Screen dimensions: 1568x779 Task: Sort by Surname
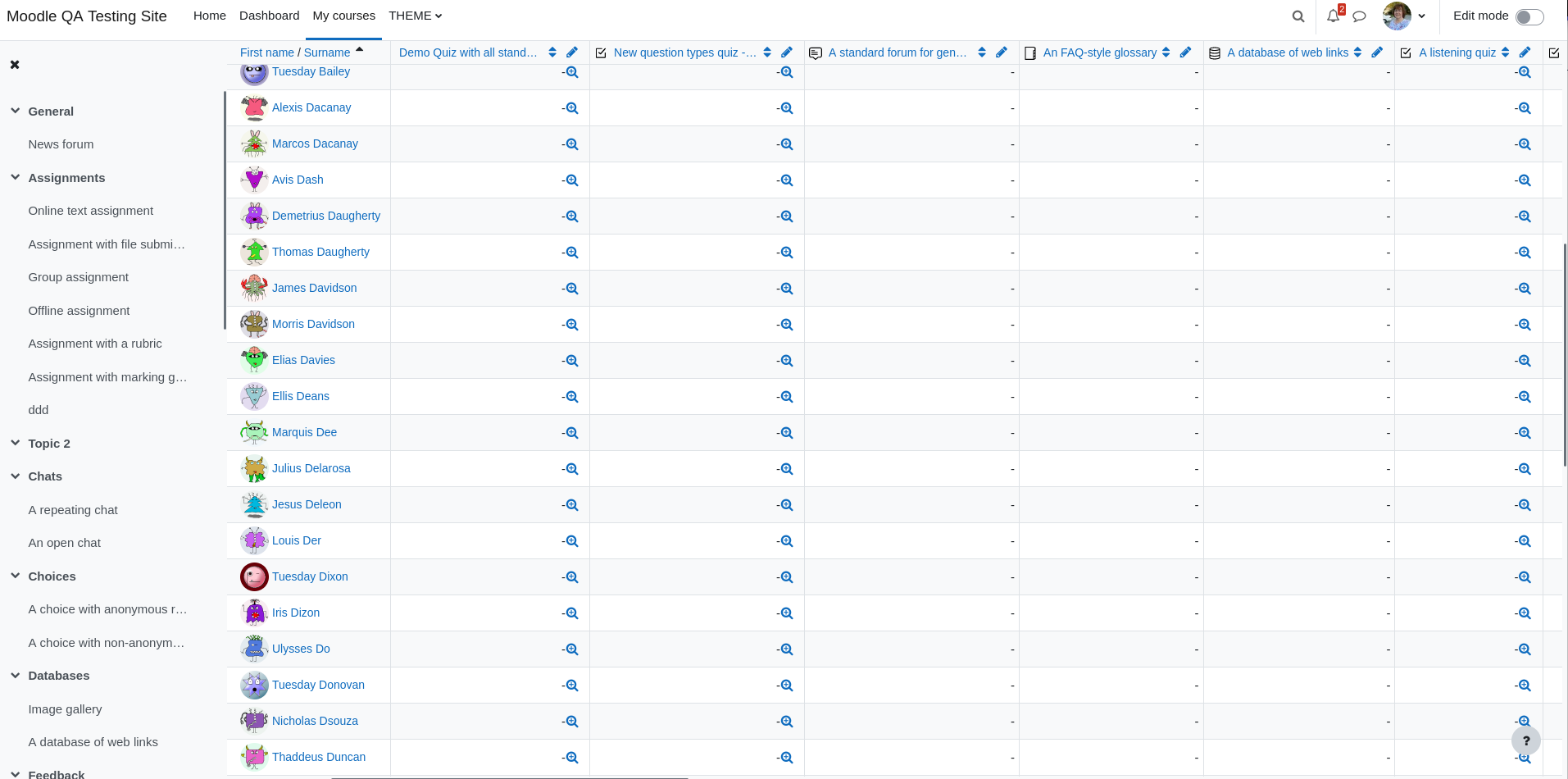coord(327,52)
